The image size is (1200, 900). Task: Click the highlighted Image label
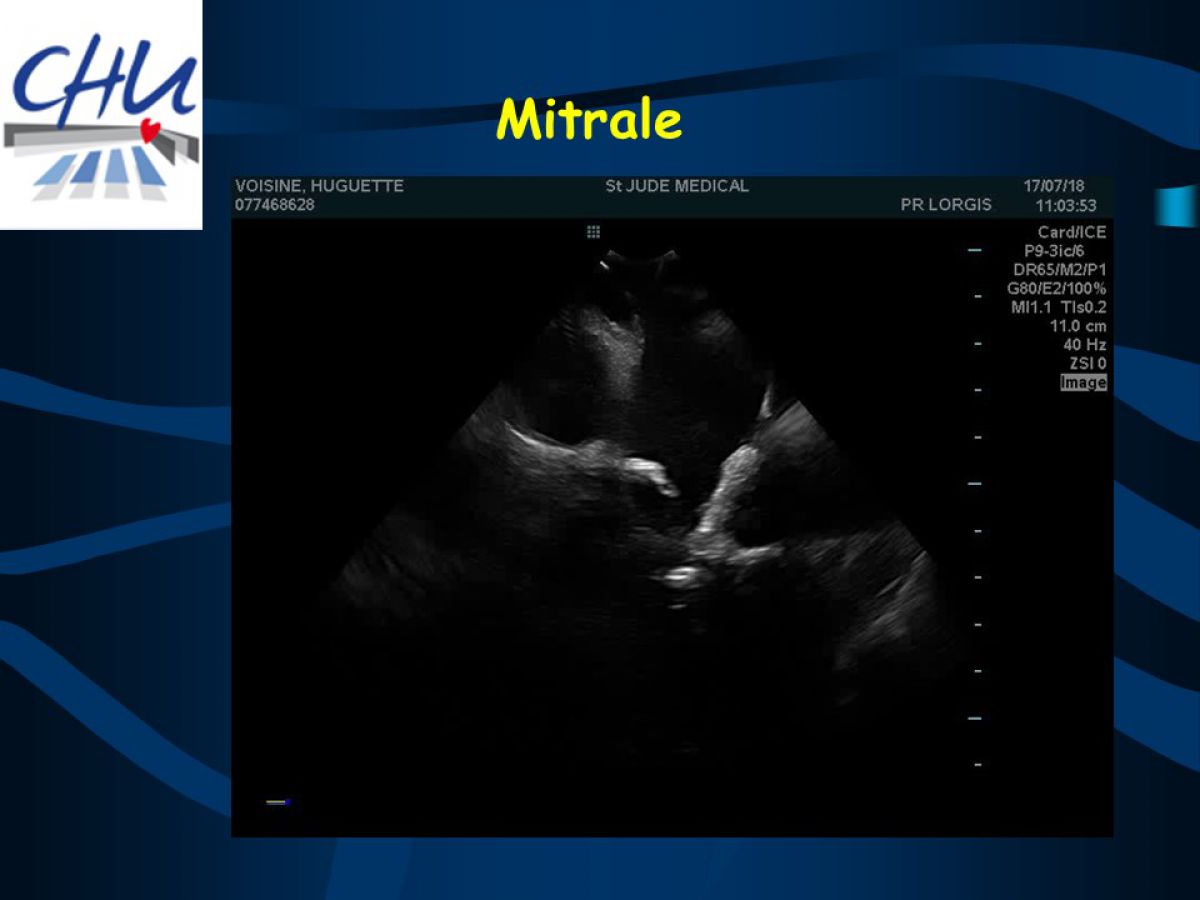click(1084, 383)
